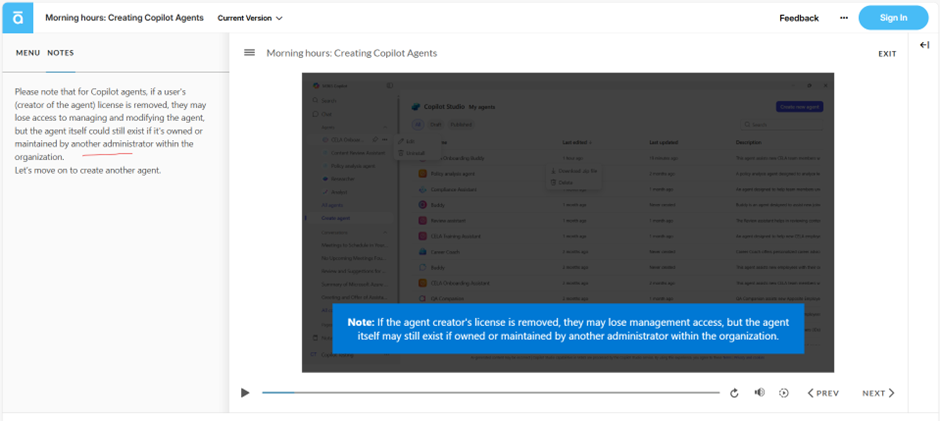Collapse the panel with the arrow-bar icon
940x421 pixels.
click(924, 46)
